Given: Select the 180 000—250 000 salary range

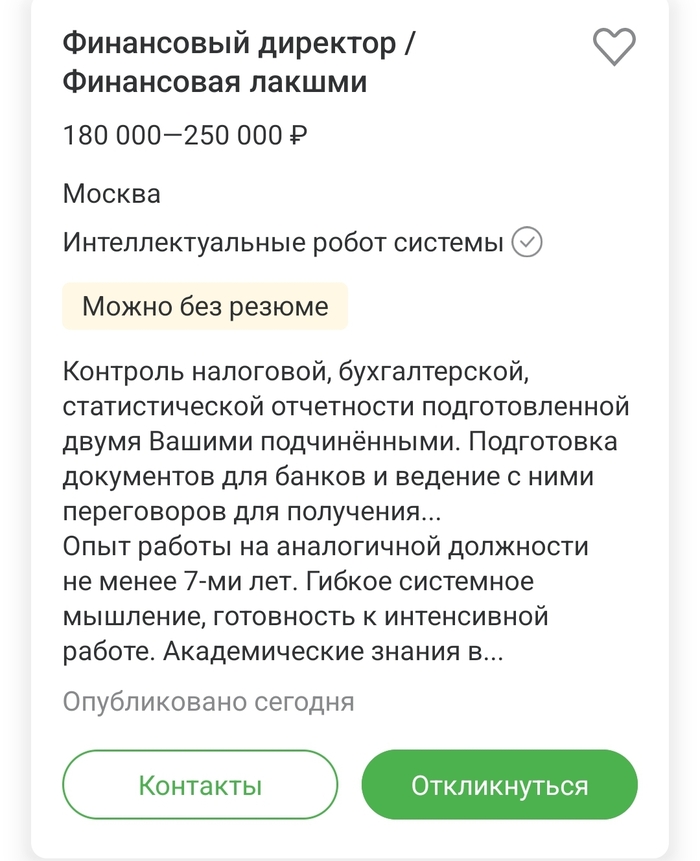Looking at the screenshot, I should pos(172,136).
